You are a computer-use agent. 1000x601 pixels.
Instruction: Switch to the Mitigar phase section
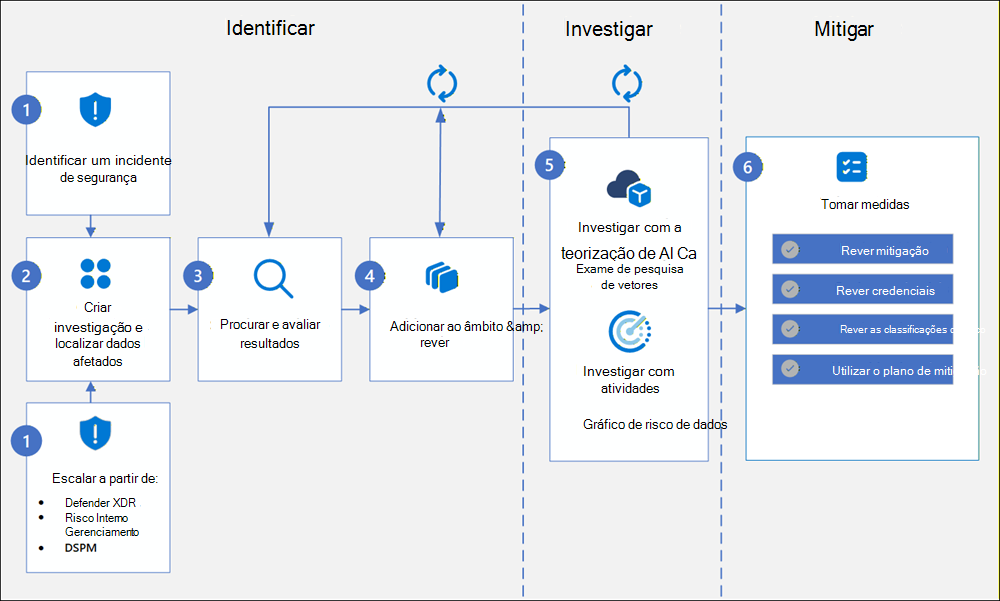[x=843, y=30]
